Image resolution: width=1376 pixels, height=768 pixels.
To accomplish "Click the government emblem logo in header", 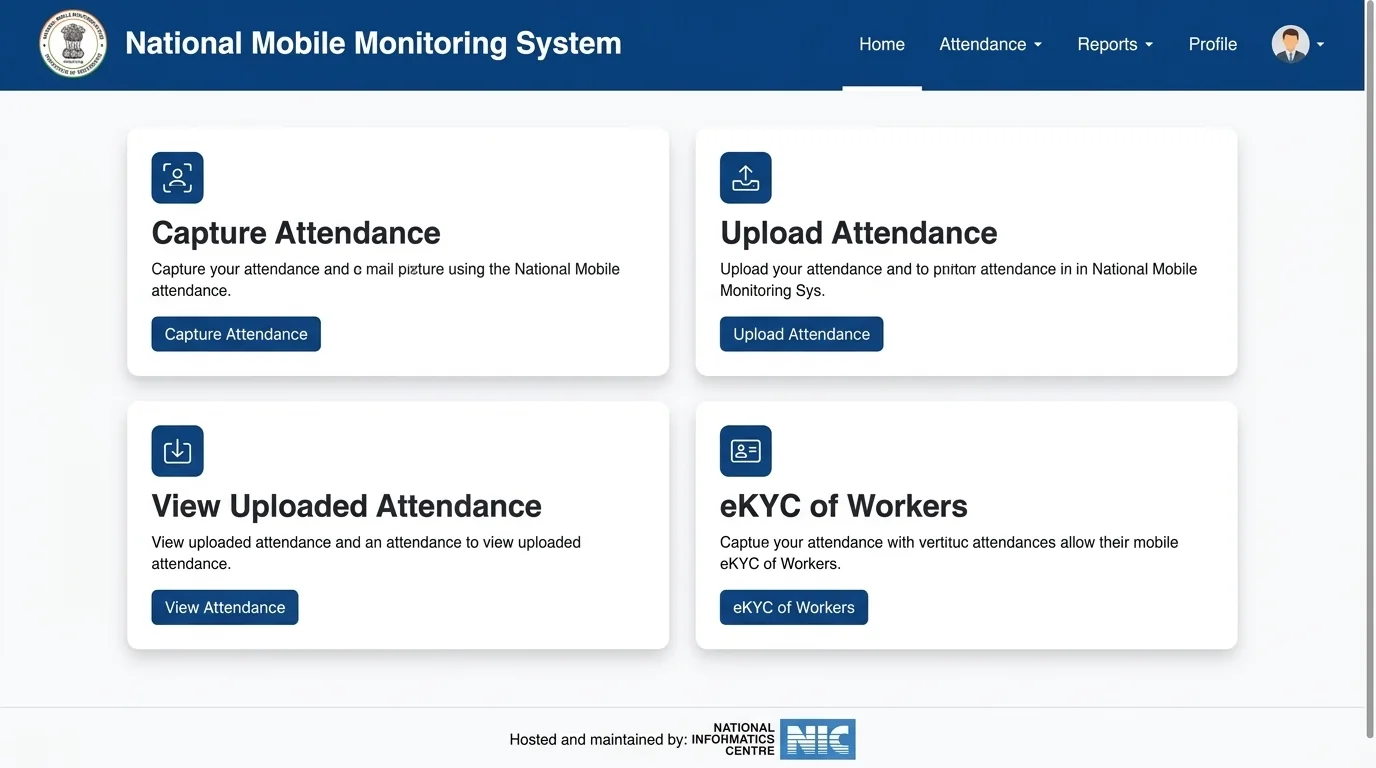I will (73, 44).
